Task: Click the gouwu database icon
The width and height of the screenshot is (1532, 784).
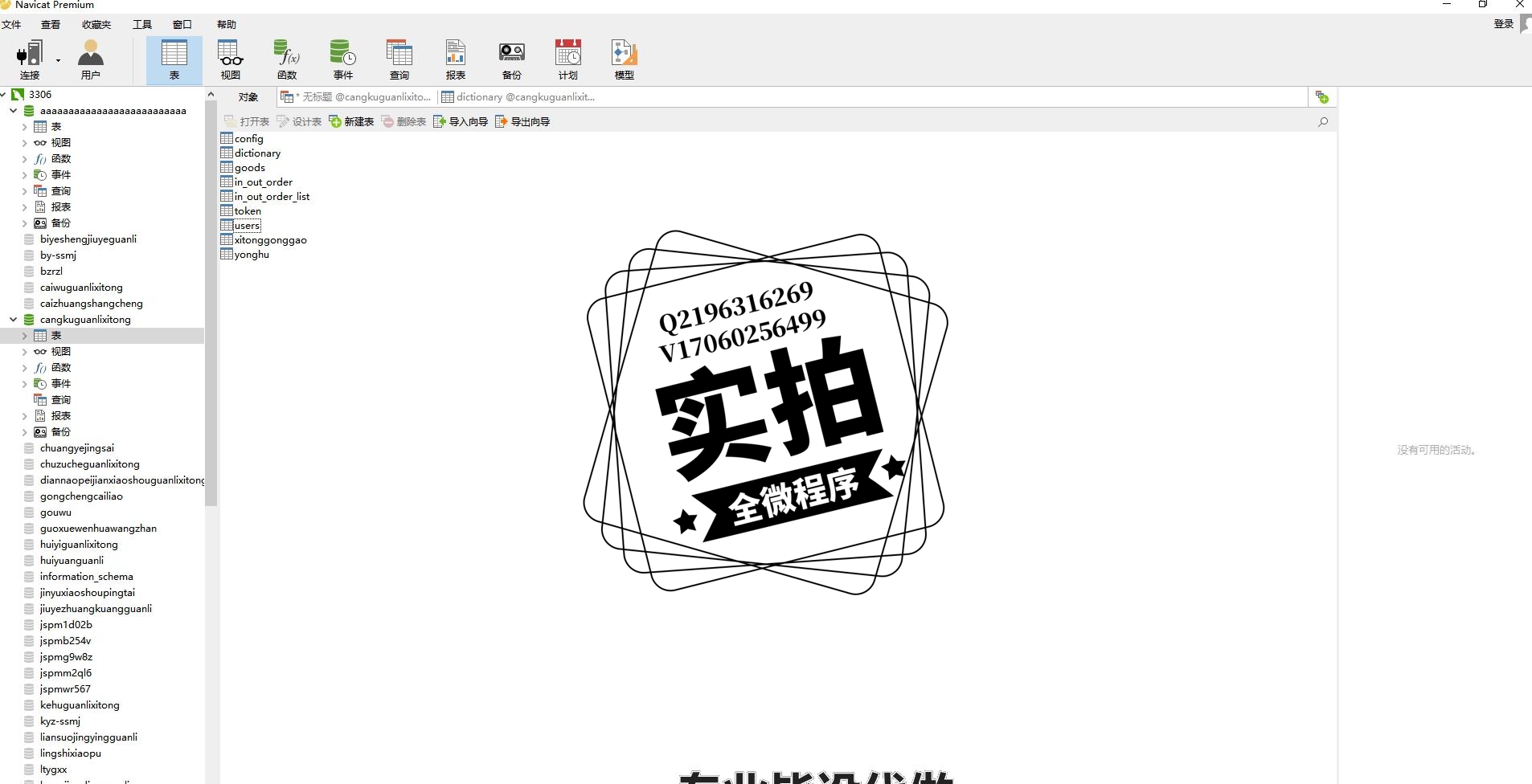Action: pos(29,512)
